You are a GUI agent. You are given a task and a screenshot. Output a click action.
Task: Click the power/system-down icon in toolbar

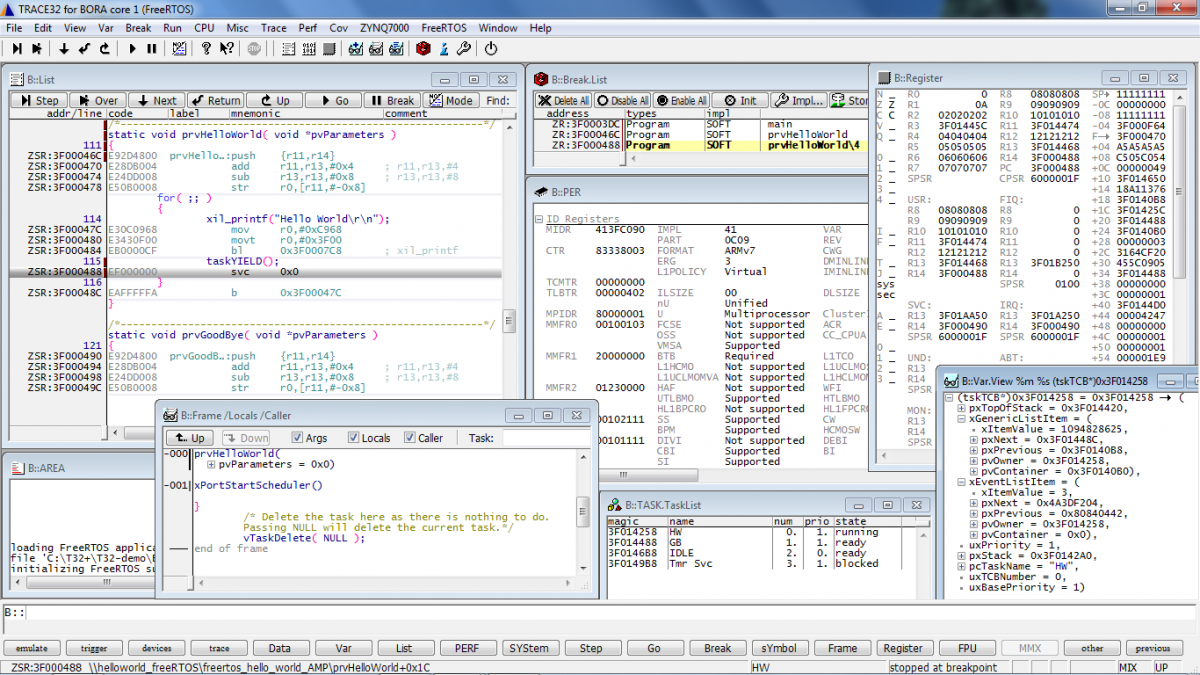point(490,48)
